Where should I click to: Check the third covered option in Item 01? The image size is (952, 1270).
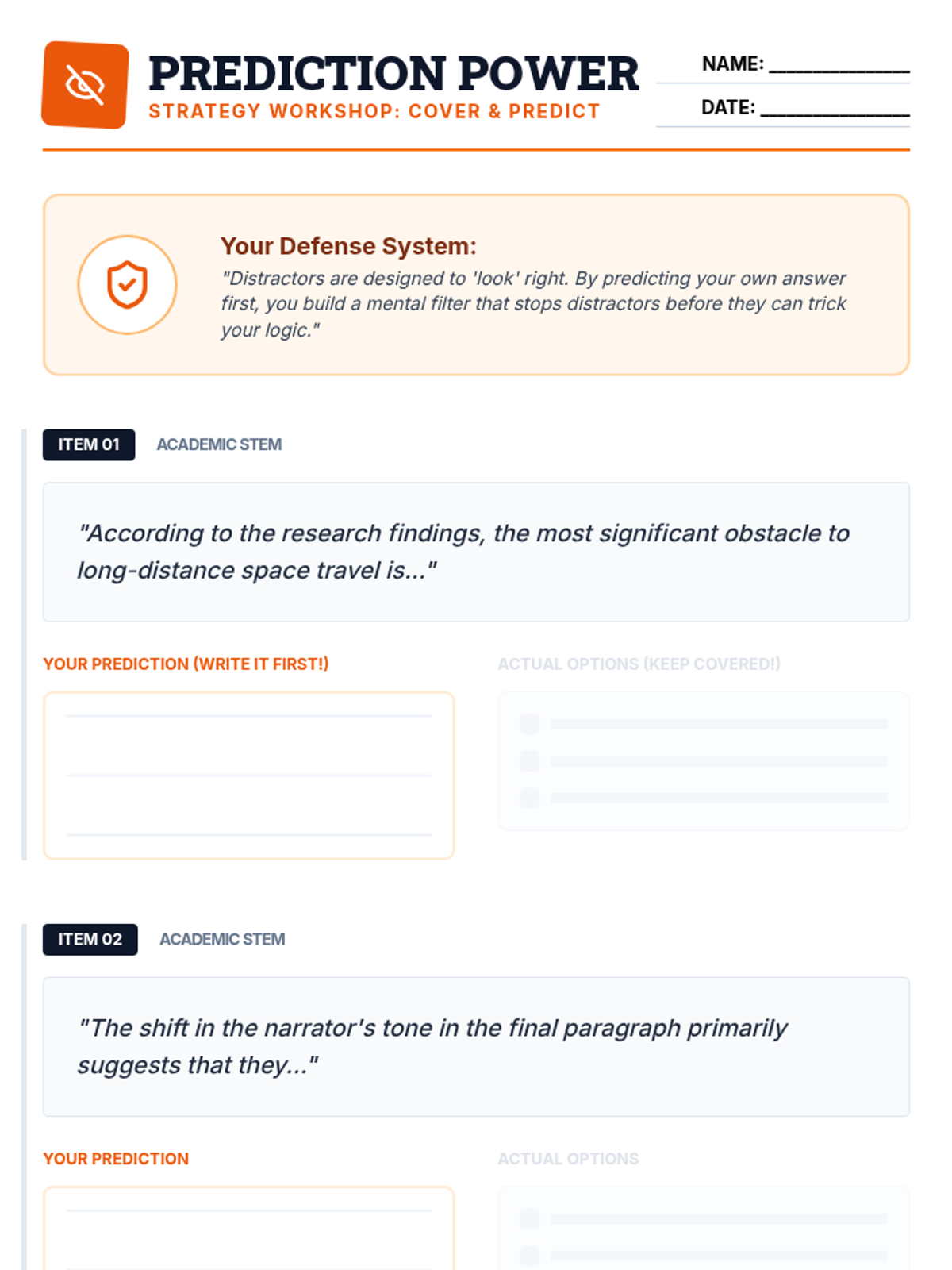click(x=530, y=798)
